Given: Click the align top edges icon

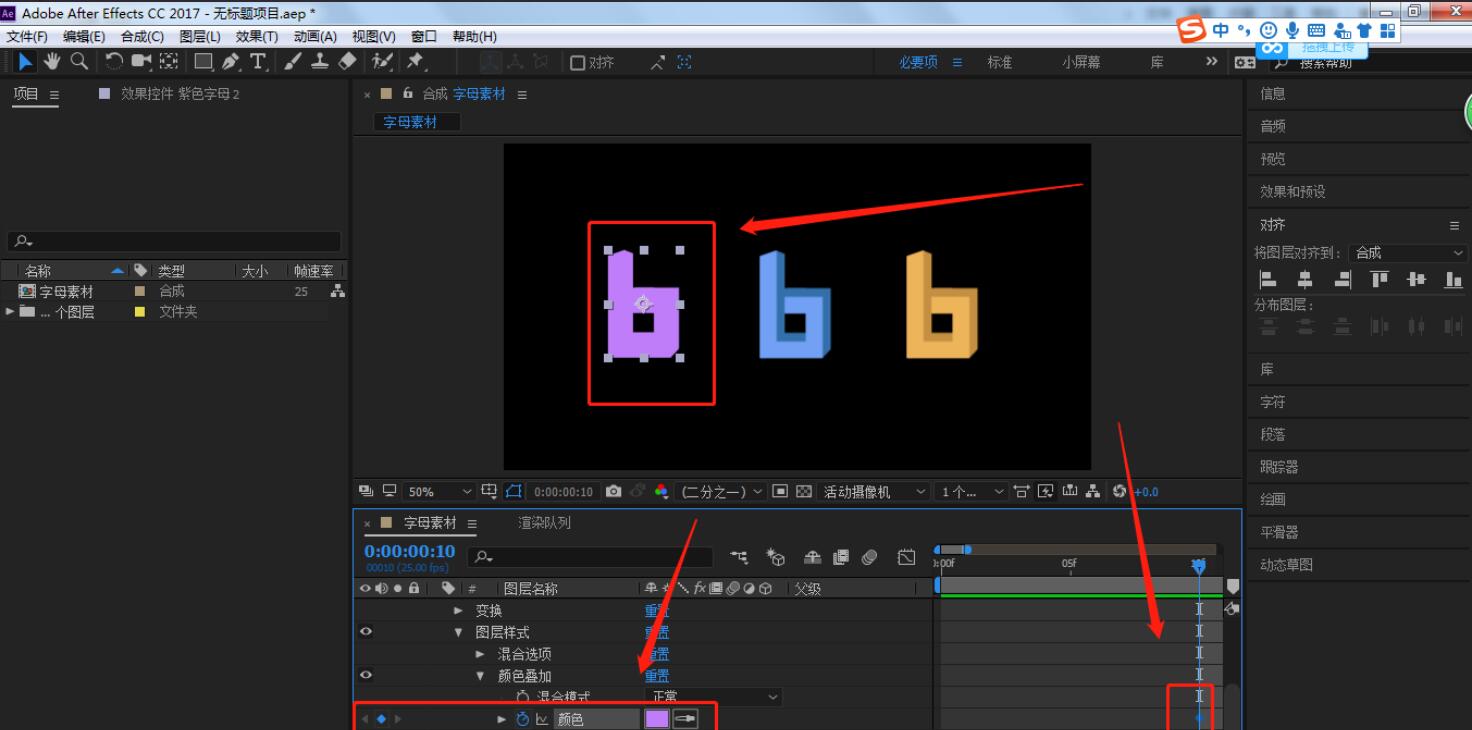Looking at the screenshot, I should [1380, 280].
